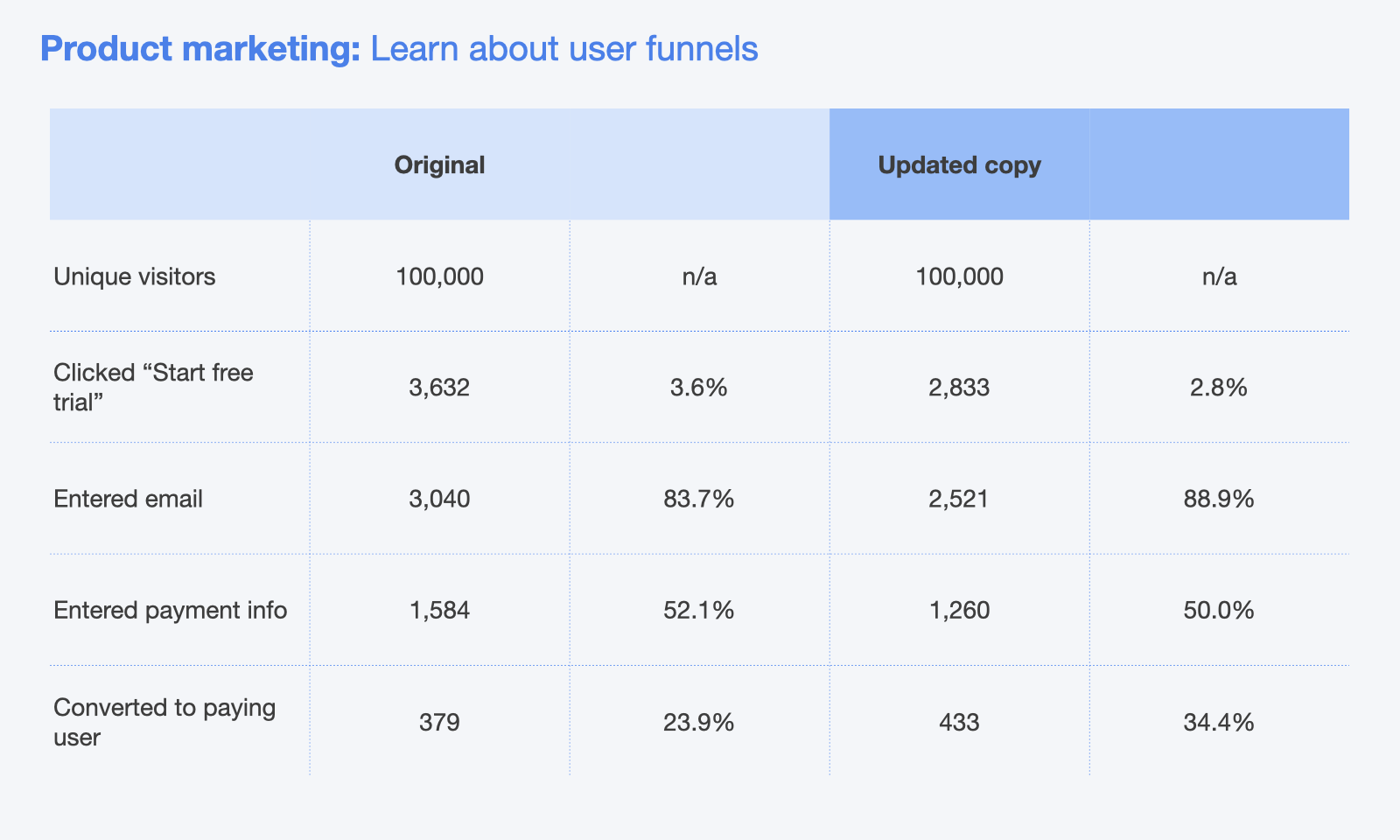This screenshot has height=840, width=1400.
Task: Select the 1,584 payment info cell
Action: (x=439, y=611)
